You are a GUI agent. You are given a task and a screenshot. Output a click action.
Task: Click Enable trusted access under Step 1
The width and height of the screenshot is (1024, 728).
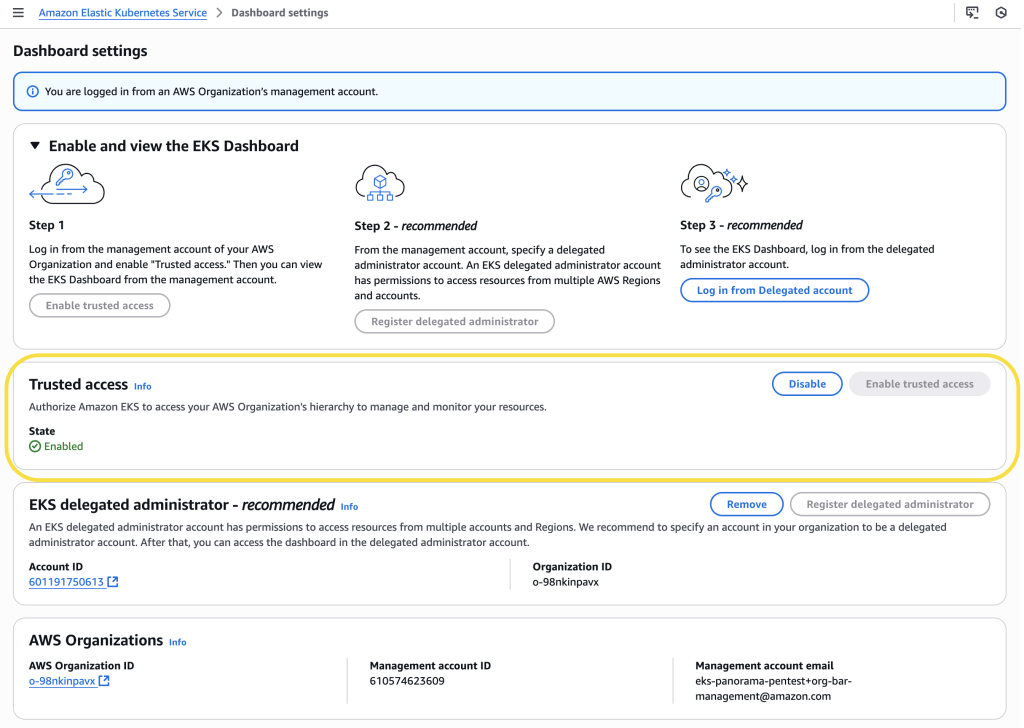tap(99, 305)
